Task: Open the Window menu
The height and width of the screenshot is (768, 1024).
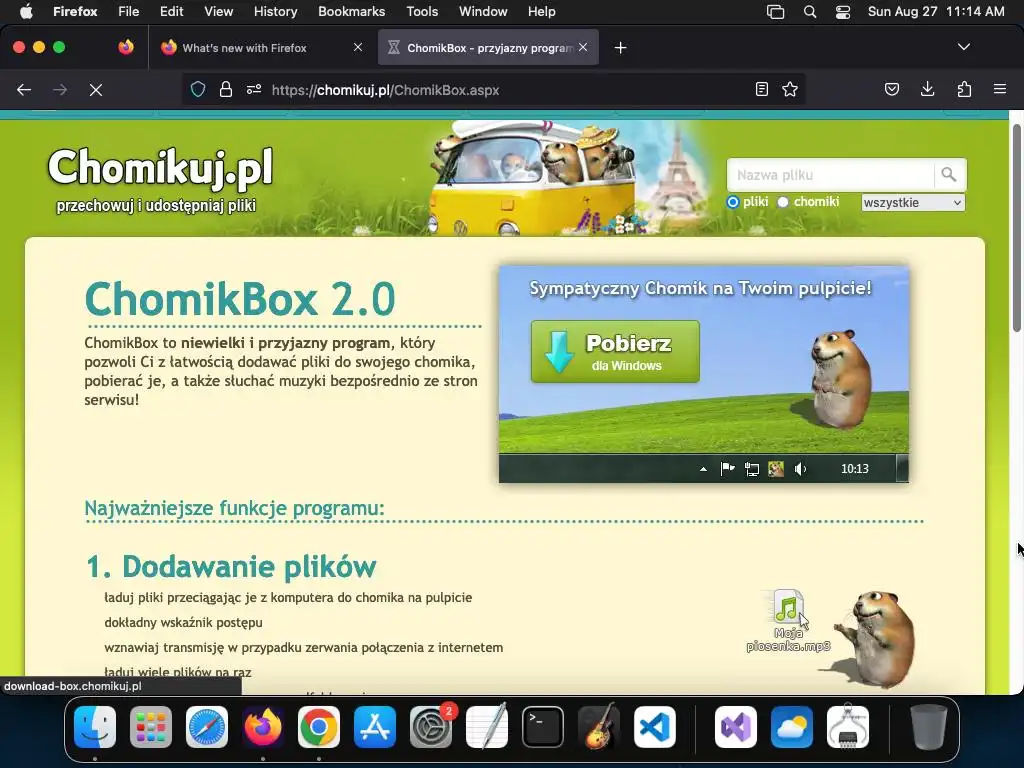Action: coord(483,12)
